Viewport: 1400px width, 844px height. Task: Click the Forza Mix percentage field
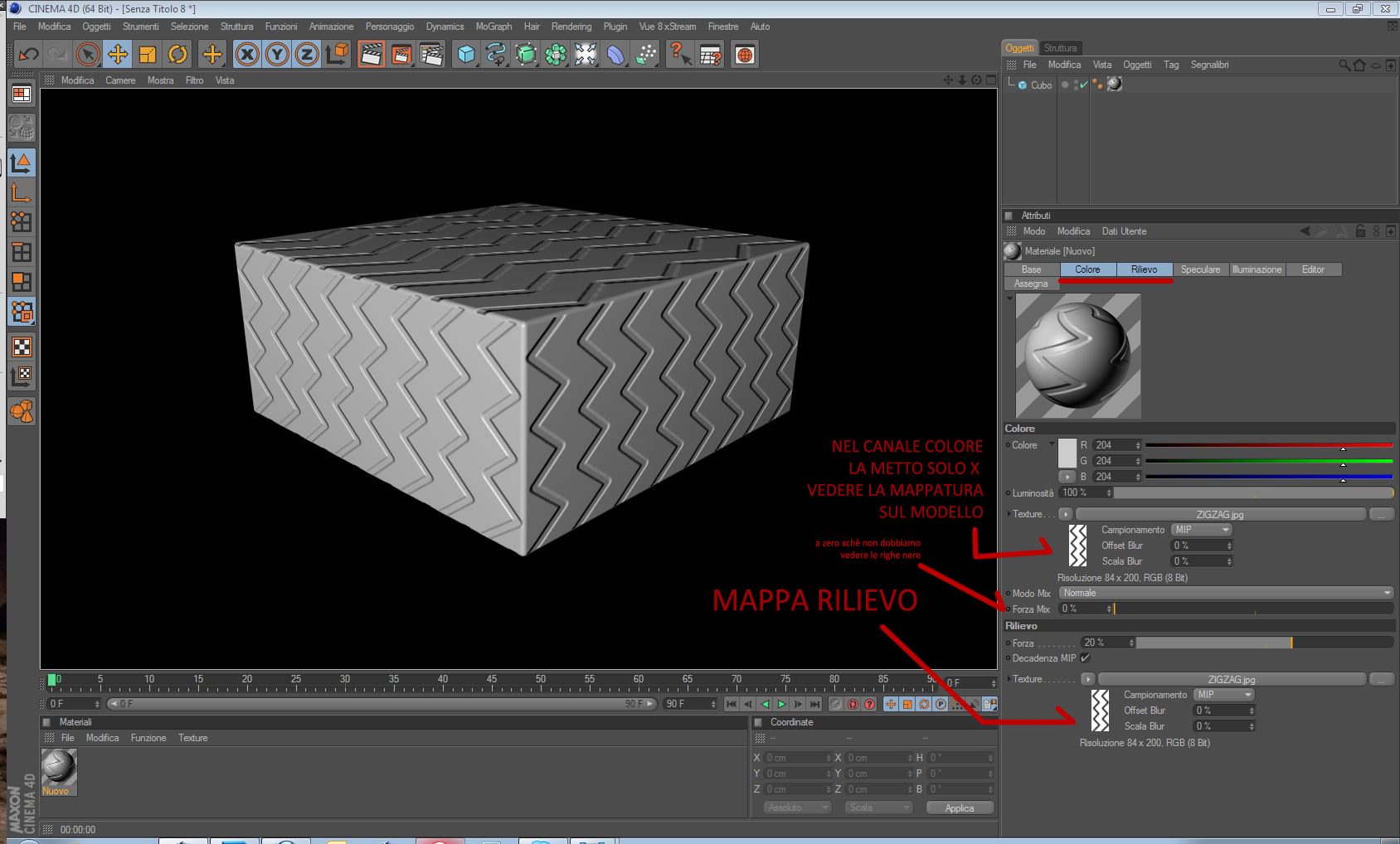(x=1086, y=609)
